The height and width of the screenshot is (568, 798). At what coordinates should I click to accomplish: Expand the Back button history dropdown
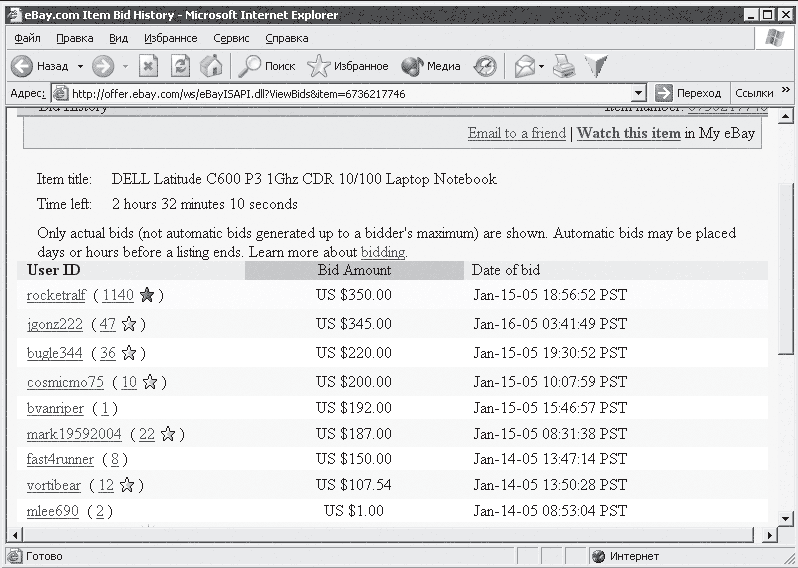78,67
